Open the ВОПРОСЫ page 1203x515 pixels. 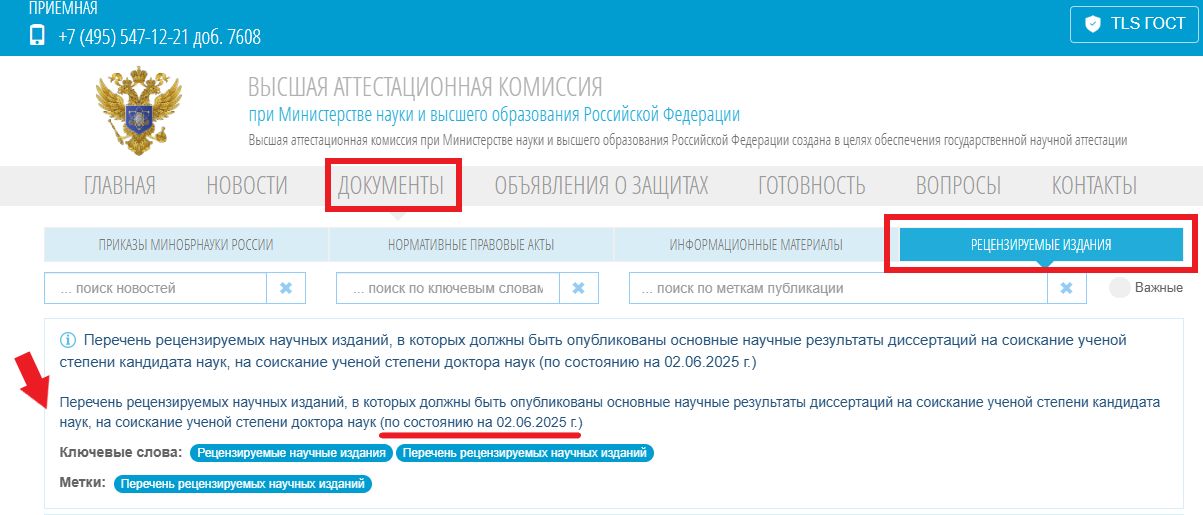[x=958, y=185]
